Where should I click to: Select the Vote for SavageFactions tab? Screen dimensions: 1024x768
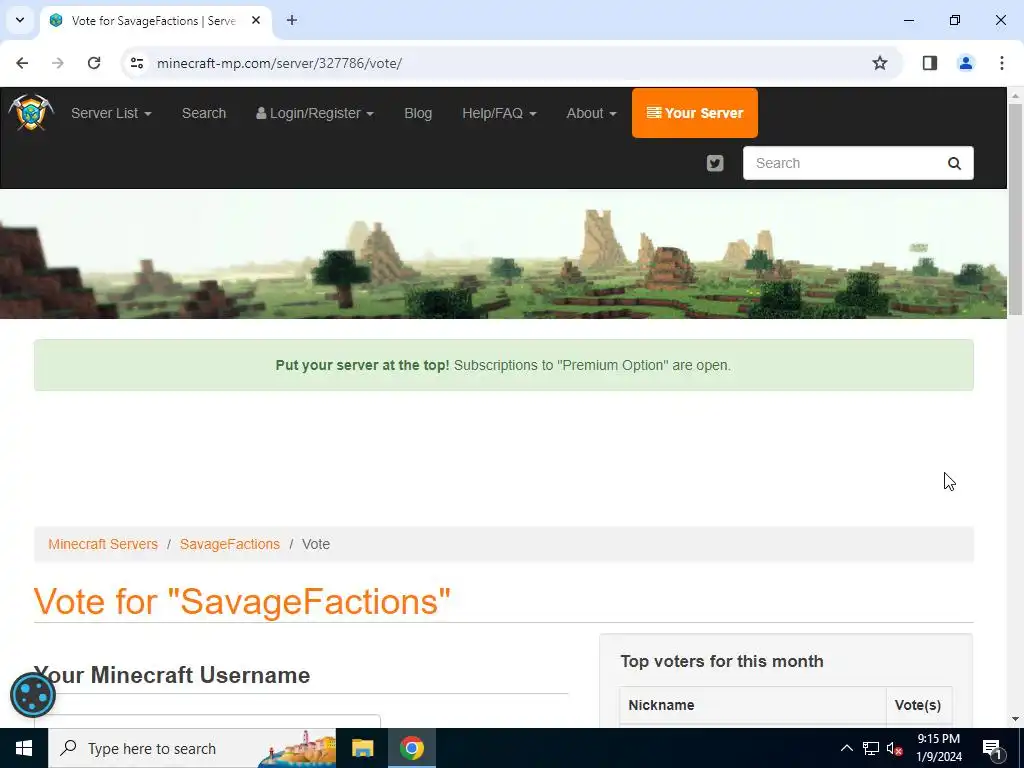(x=155, y=20)
